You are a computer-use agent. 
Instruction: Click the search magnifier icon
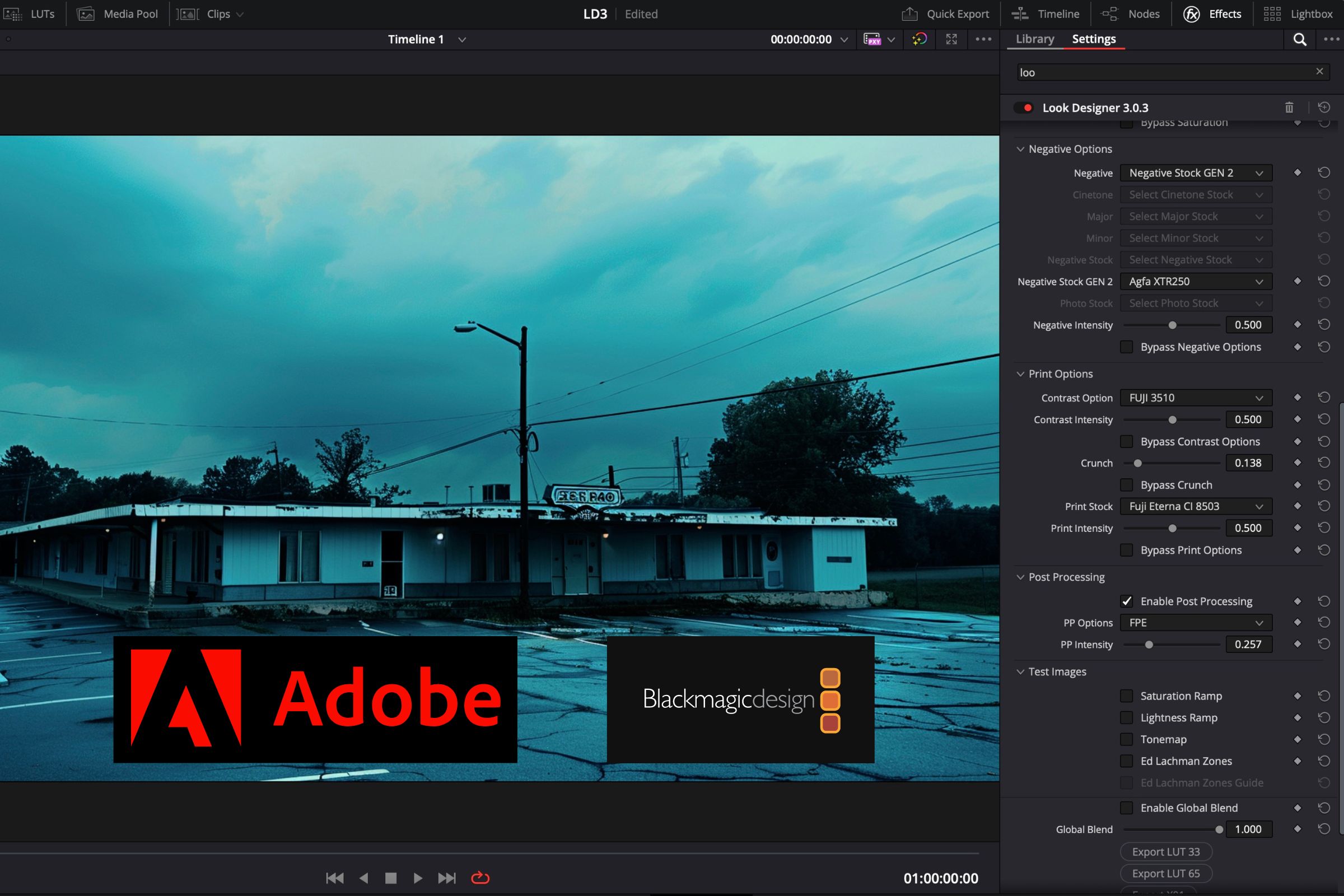pyautogui.click(x=1299, y=39)
